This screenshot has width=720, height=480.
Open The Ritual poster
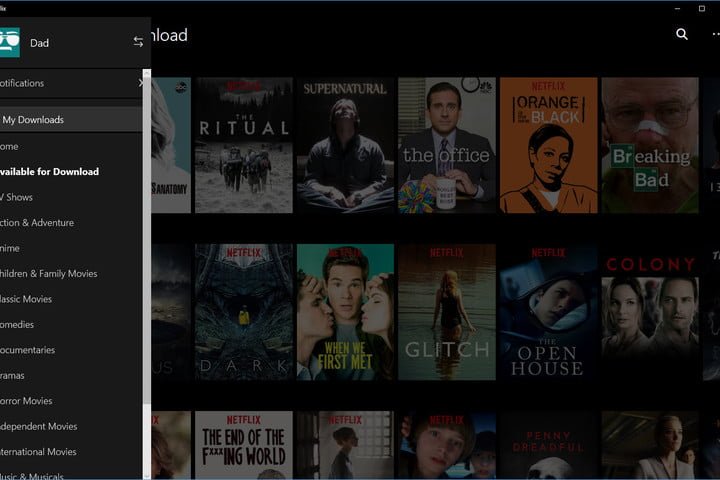pyautogui.click(x=244, y=145)
